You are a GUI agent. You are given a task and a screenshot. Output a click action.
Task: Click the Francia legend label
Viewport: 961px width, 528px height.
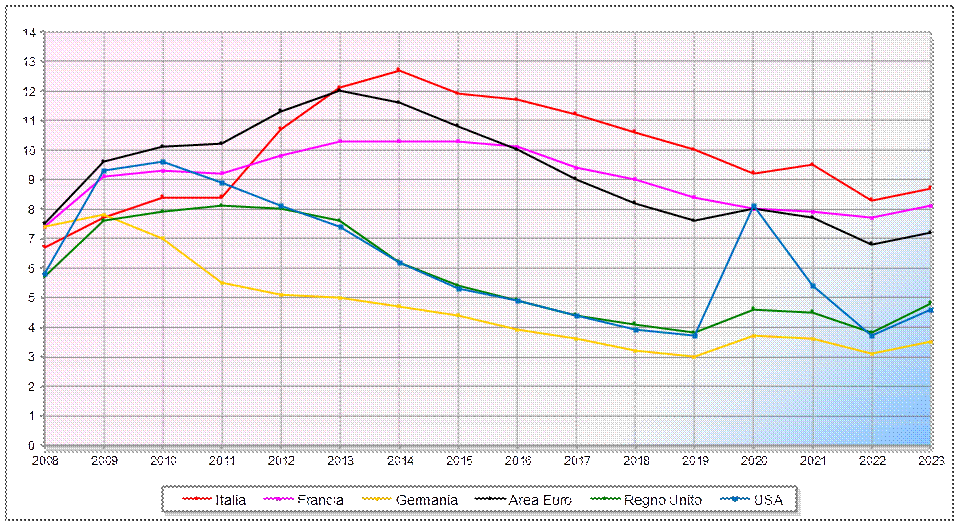point(320,500)
